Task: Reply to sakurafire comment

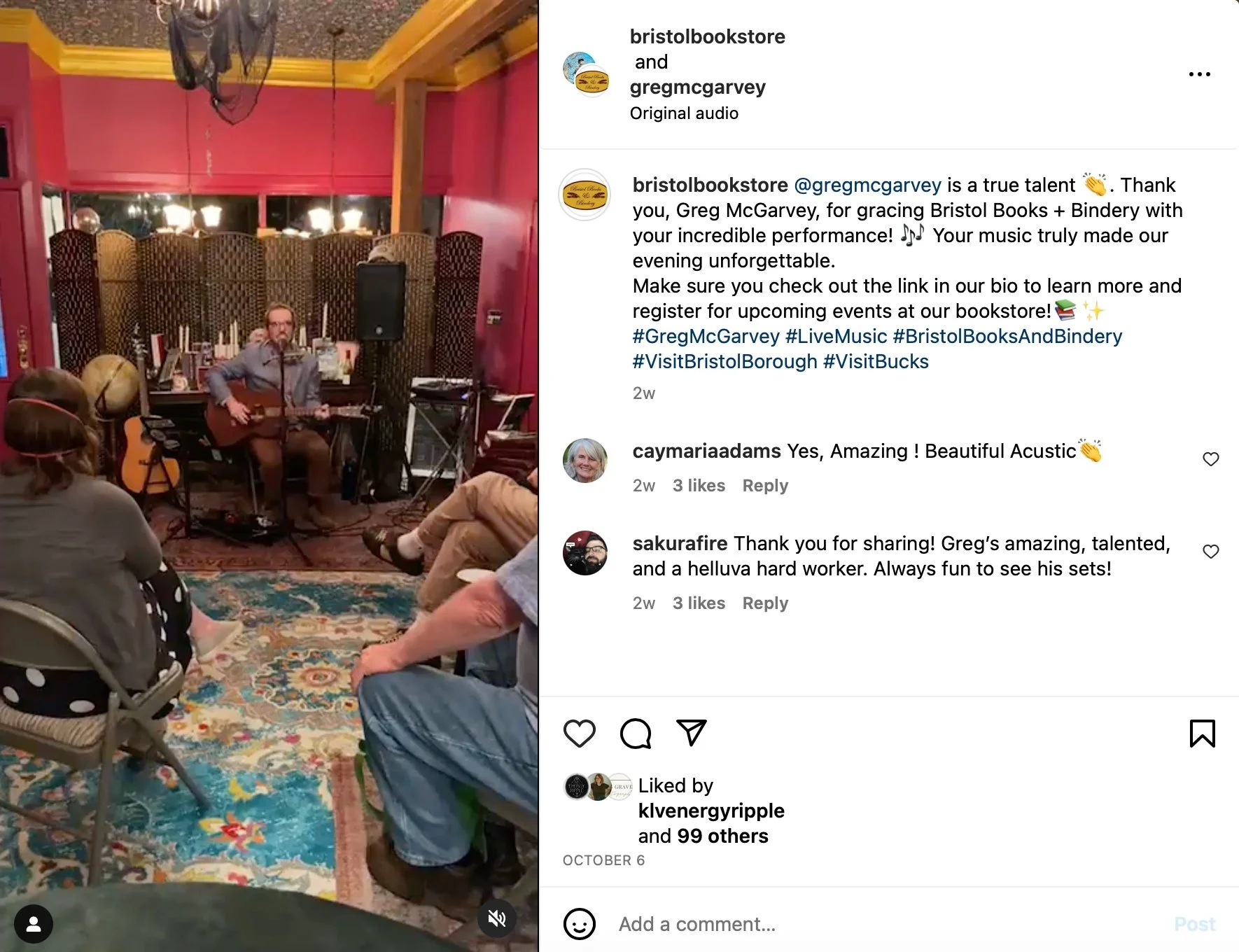Action: click(765, 603)
